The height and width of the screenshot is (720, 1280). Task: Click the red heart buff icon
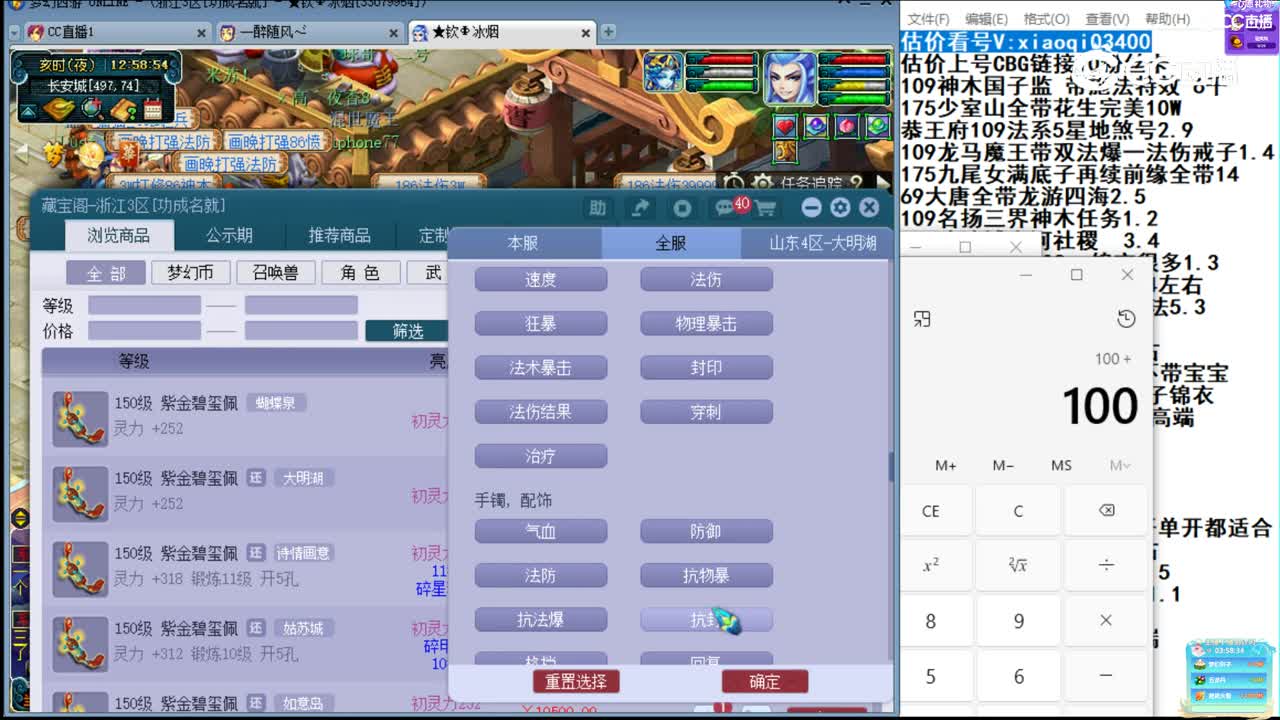786,126
